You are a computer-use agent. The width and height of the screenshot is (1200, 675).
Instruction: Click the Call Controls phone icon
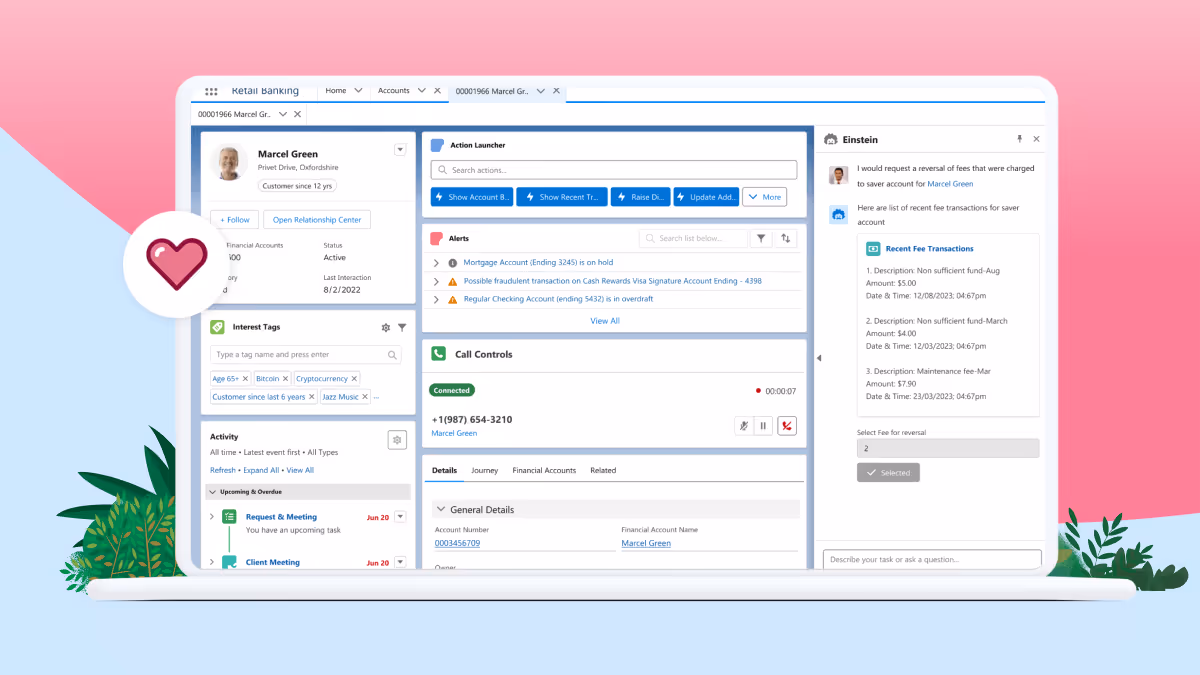point(438,354)
